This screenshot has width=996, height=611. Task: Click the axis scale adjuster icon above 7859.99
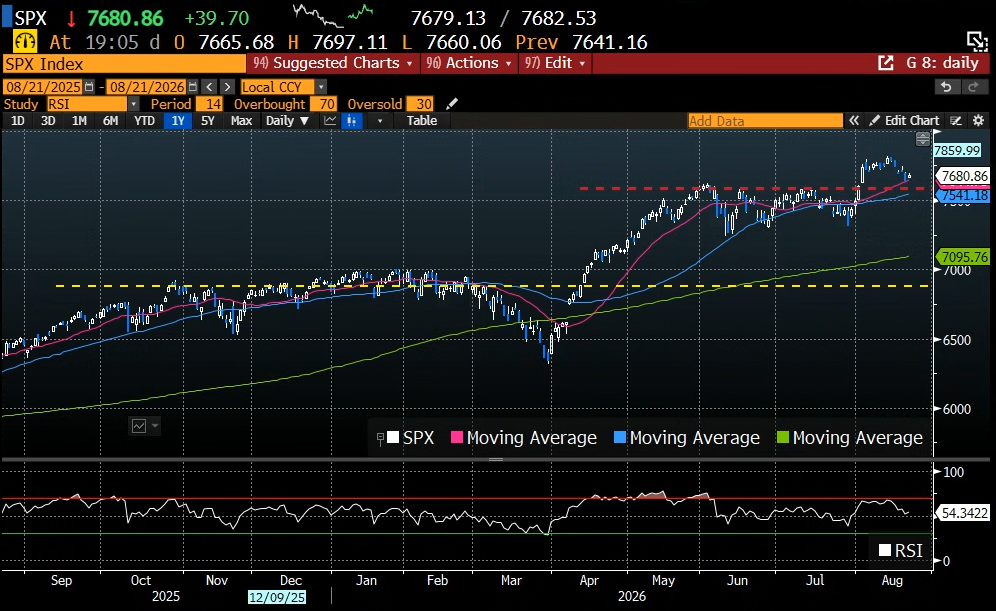pyautogui.click(x=922, y=138)
